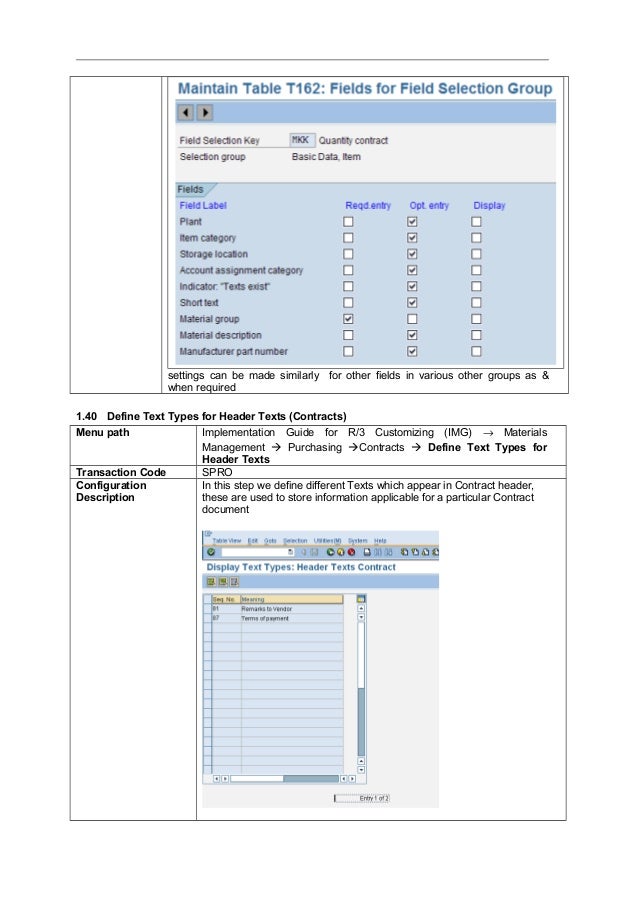Enable Display checkbox for Short text
This screenshot has width=638, height=903.
point(476,303)
